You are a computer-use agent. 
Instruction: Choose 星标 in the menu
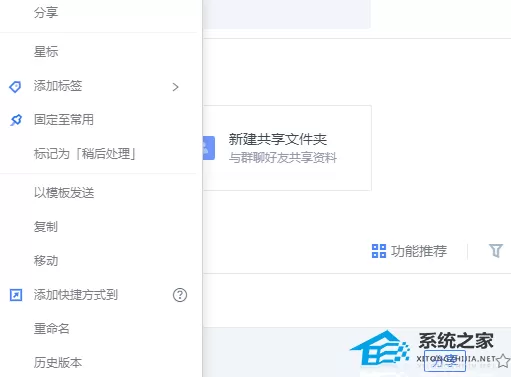(46, 52)
